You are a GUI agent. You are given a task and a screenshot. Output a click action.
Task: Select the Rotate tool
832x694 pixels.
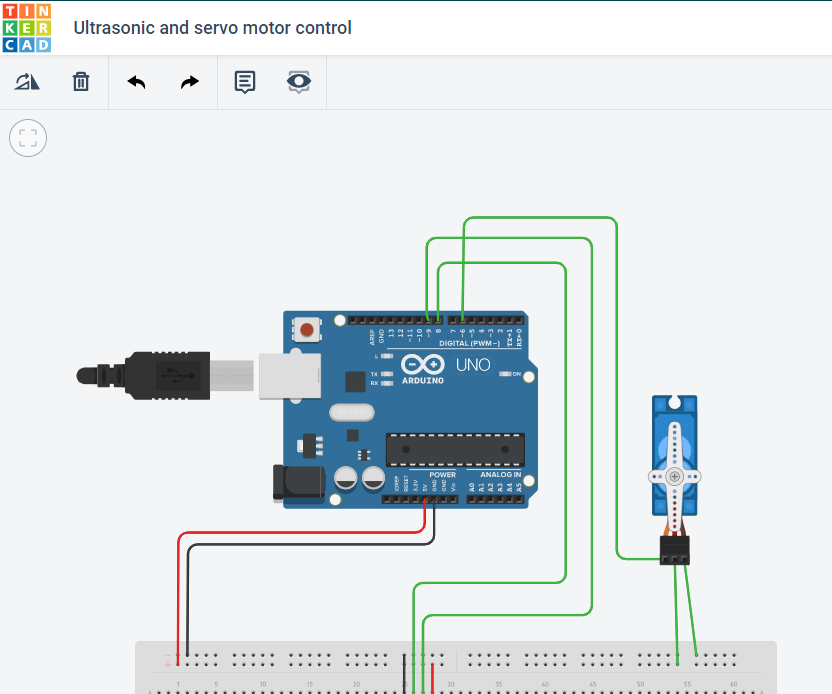pyautogui.click(x=26, y=81)
